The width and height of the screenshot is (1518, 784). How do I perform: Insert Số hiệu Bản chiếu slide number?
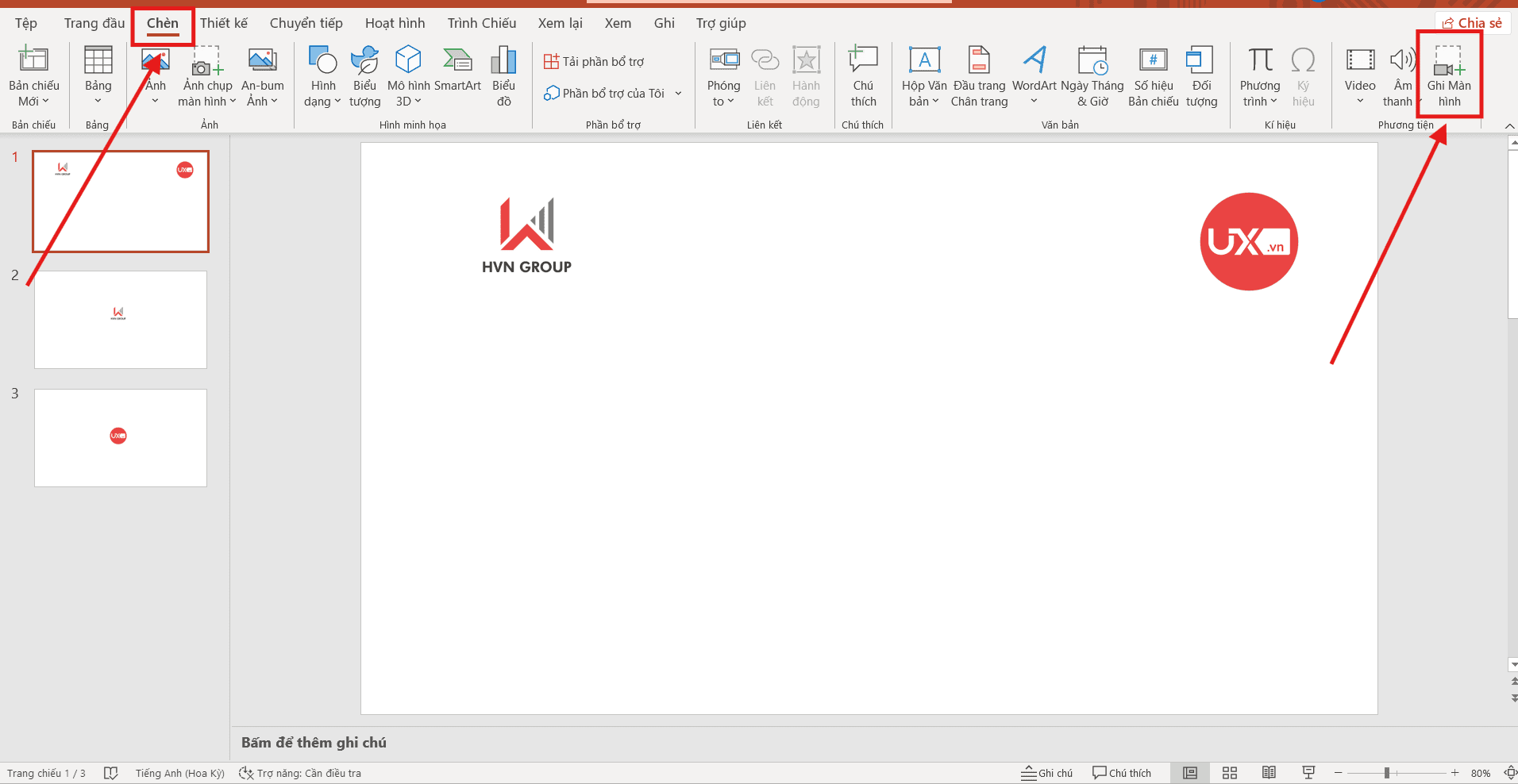[1153, 76]
